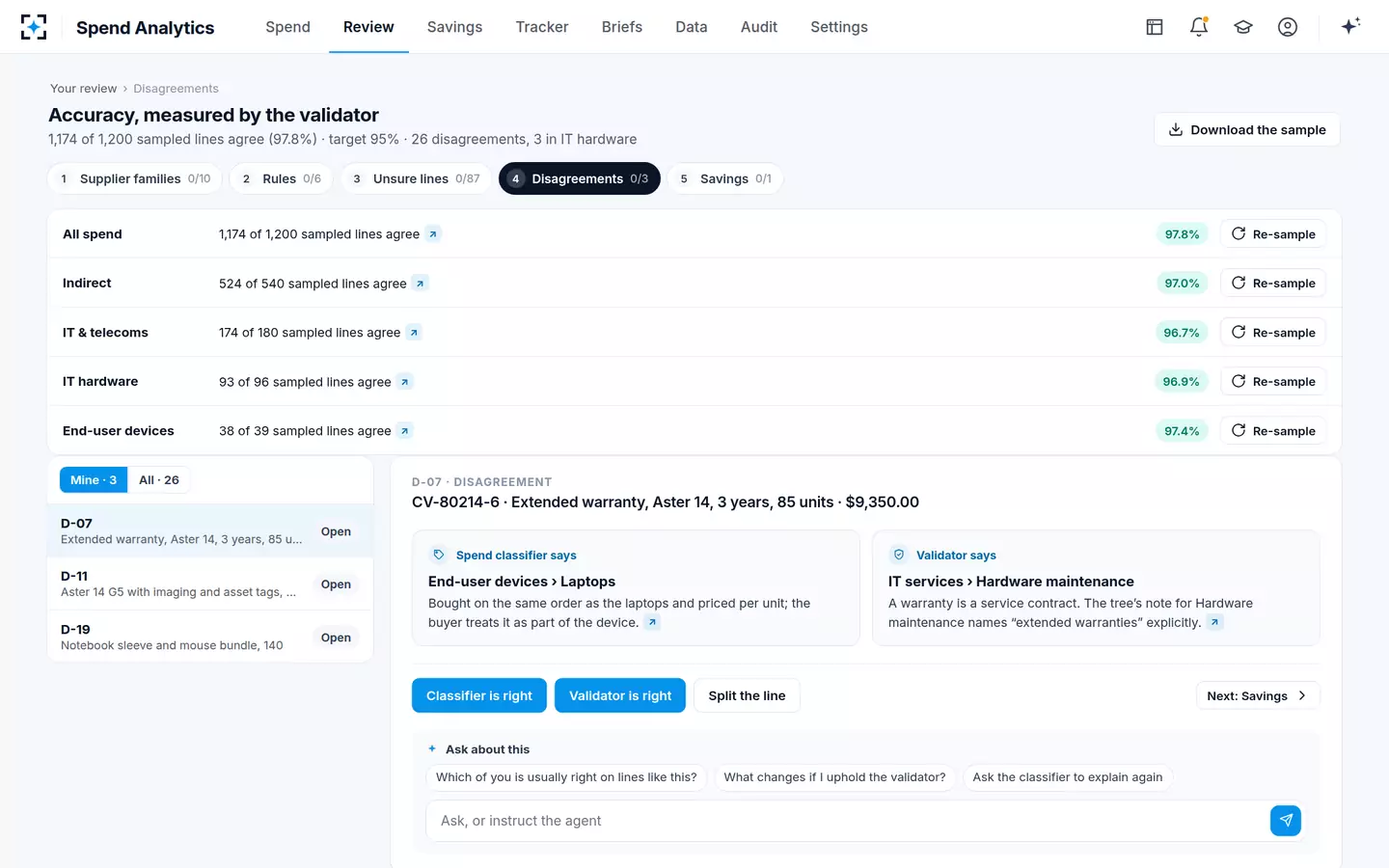The height and width of the screenshot is (868, 1389).
Task: Show All · 26 disagreements
Action: [x=159, y=480]
